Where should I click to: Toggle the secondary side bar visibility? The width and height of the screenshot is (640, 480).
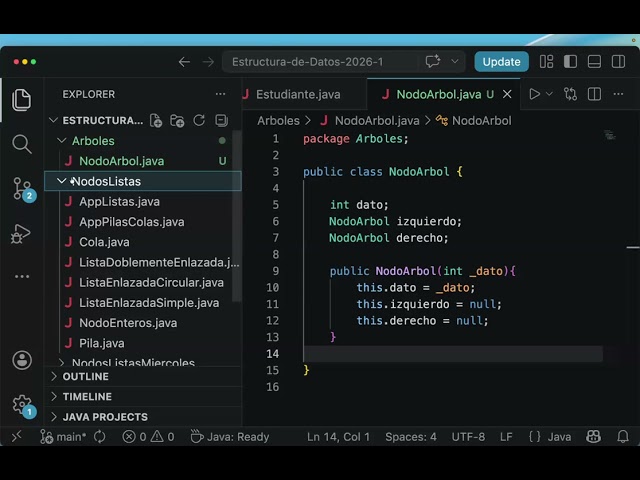click(618, 62)
